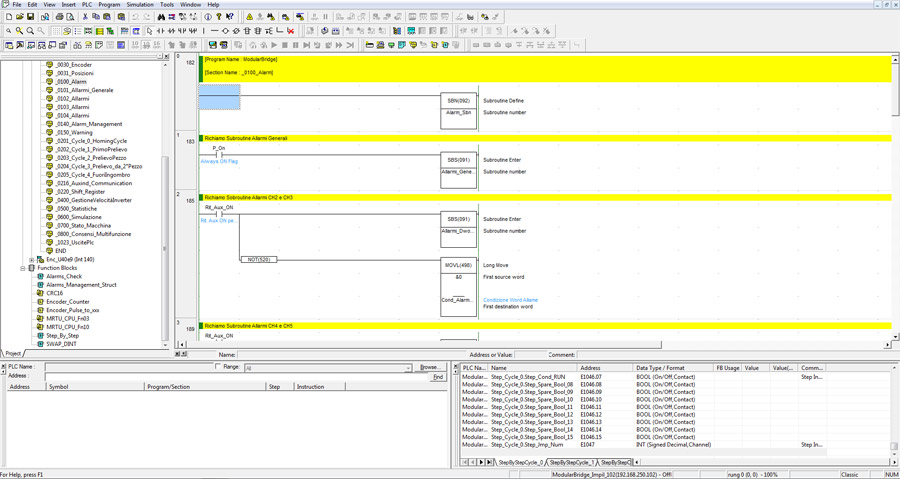Click the Browse... button
Screen dimensions: 900x479
(430, 367)
